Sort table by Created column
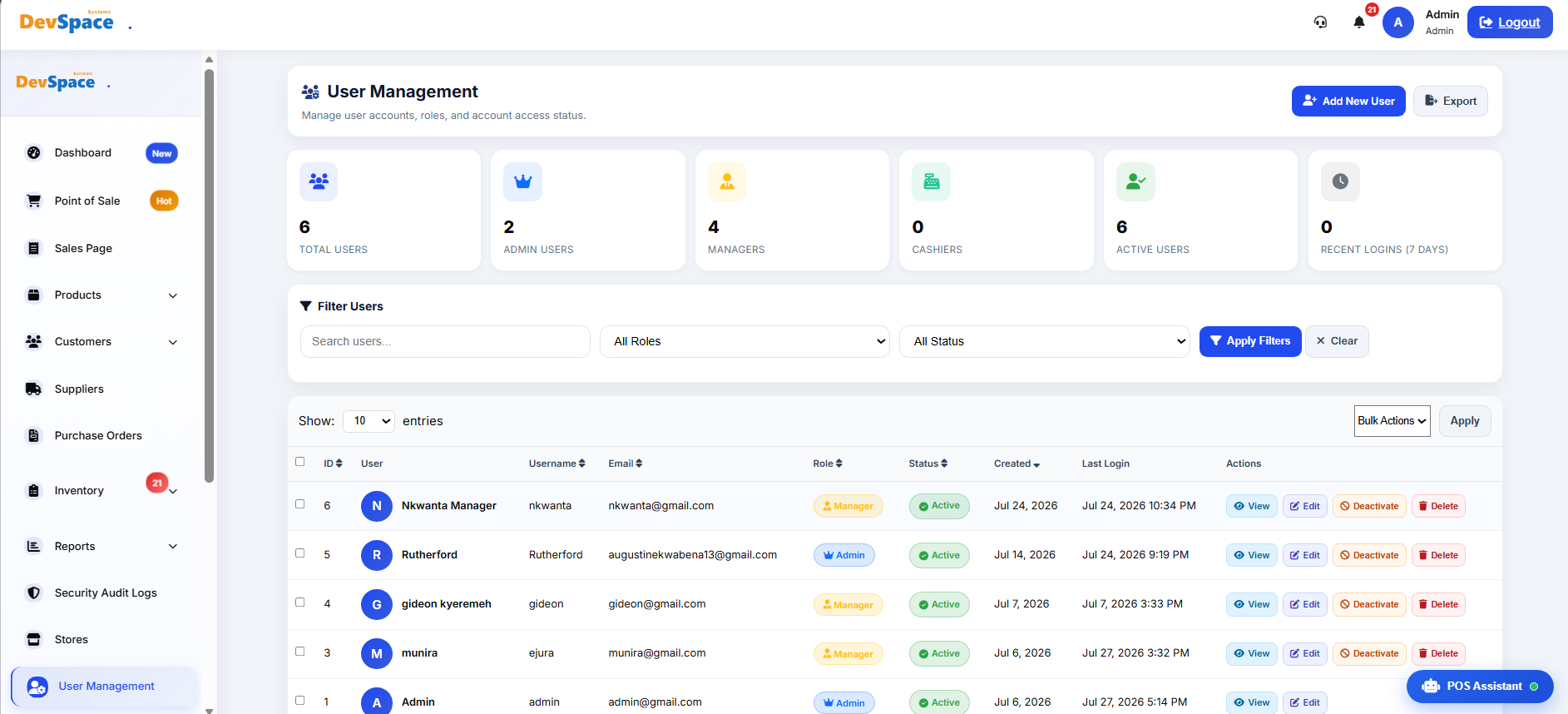This screenshot has width=1568, height=714. (x=1017, y=464)
